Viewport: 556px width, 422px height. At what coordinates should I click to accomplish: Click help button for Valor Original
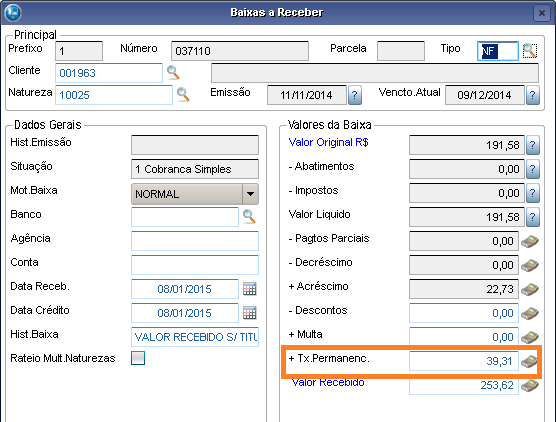(x=533, y=145)
